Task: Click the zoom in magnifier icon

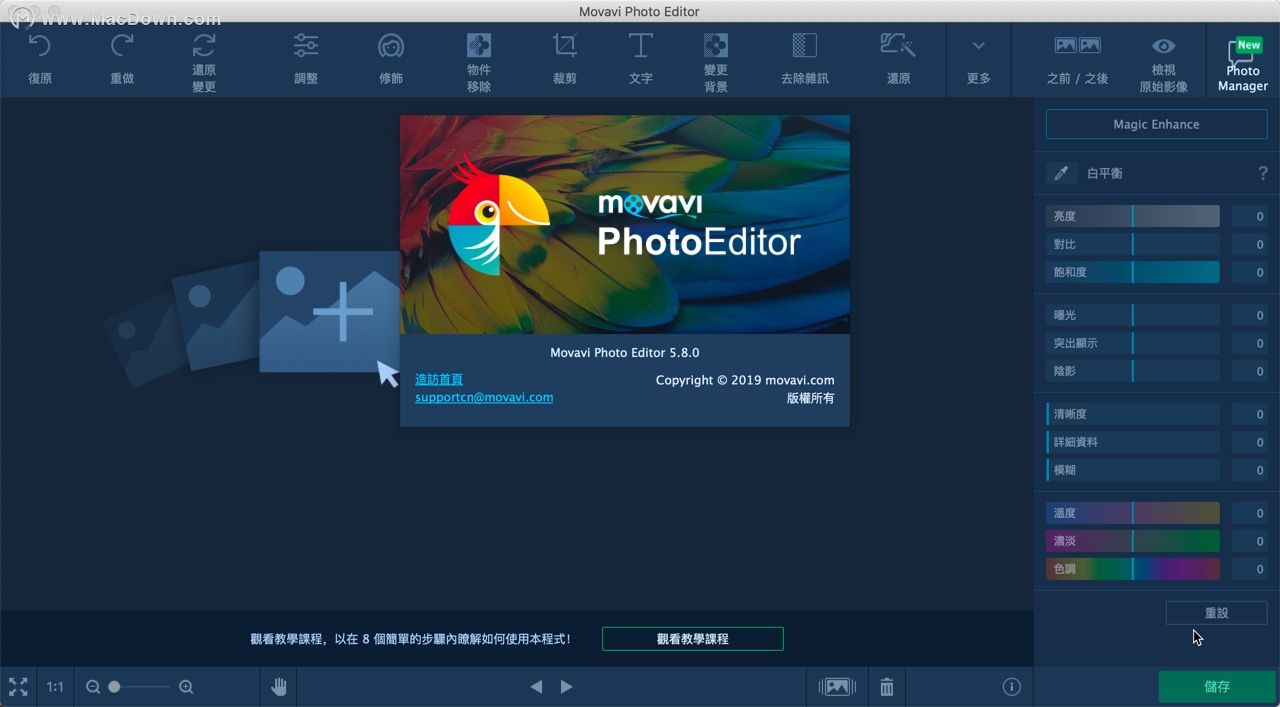Action: (186, 687)
